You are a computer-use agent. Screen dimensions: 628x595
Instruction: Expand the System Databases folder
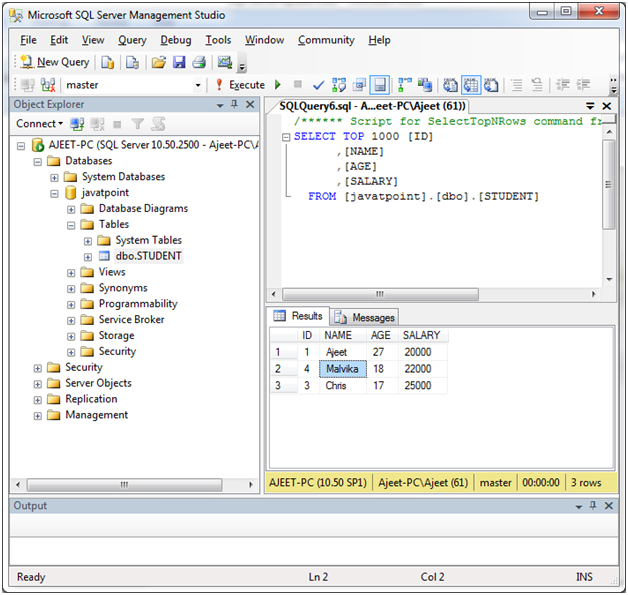[54, 178]
